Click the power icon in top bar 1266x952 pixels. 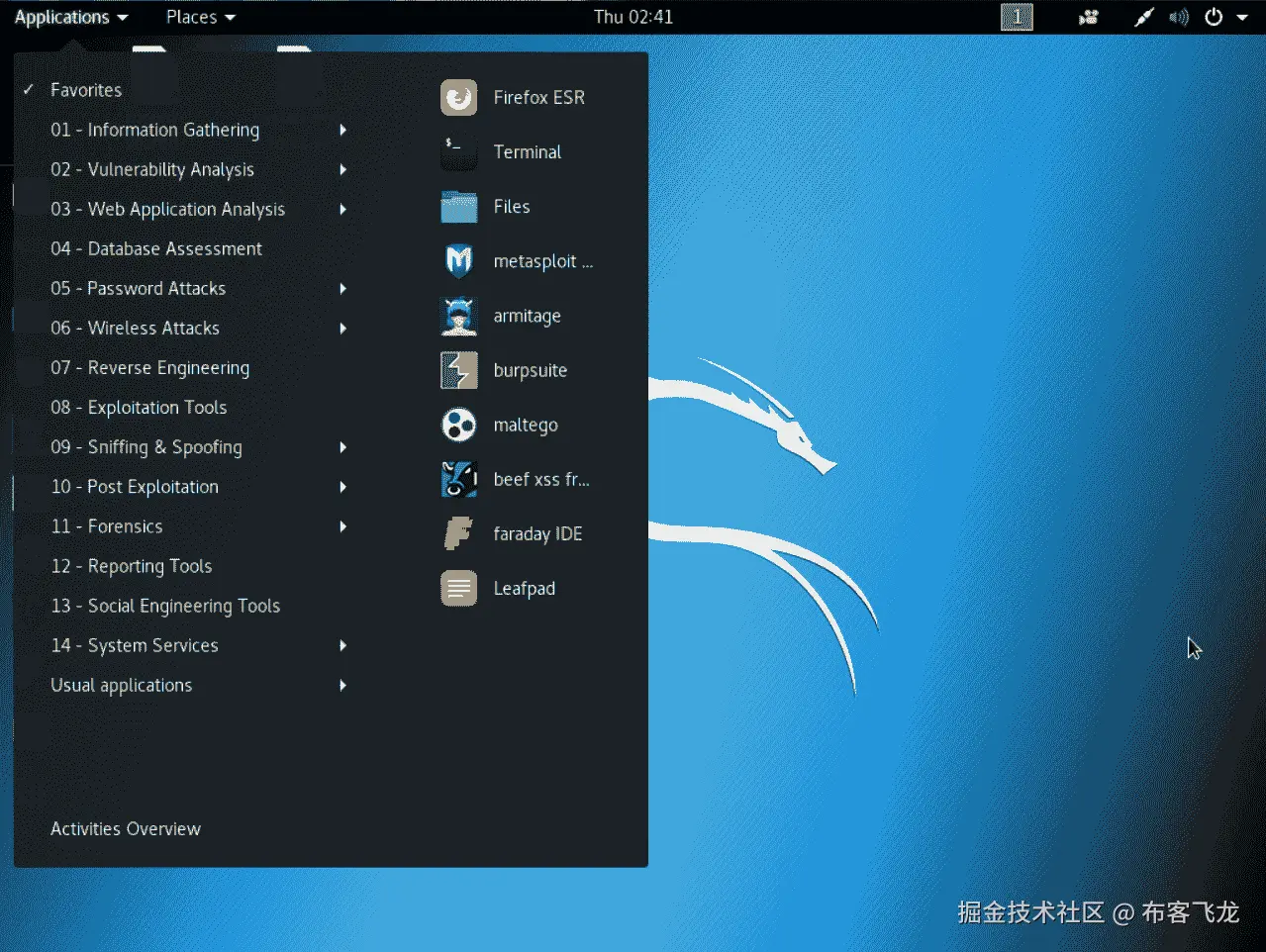[1214, 17]
